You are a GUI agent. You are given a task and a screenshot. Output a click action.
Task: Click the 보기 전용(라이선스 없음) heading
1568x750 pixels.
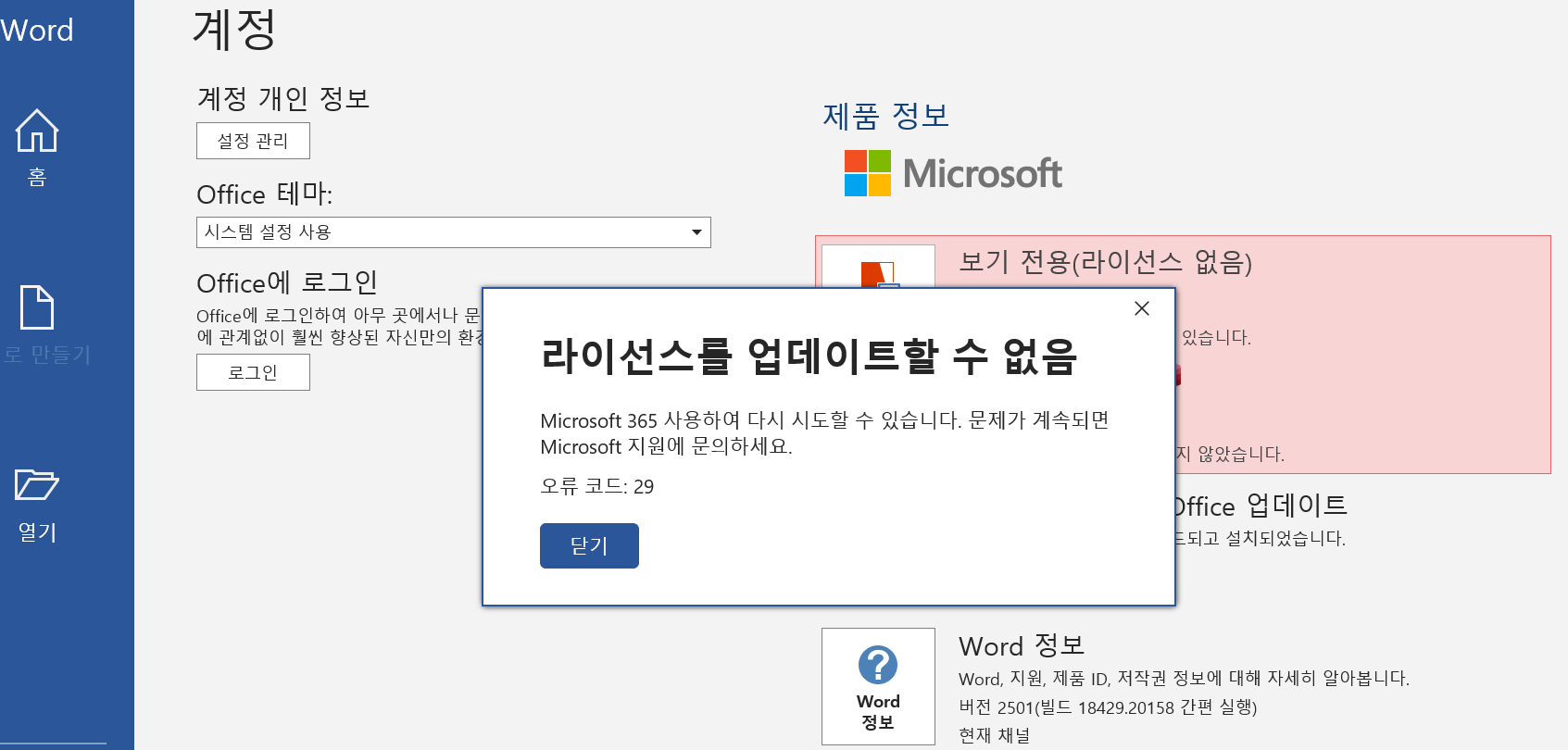point(1105,262)
